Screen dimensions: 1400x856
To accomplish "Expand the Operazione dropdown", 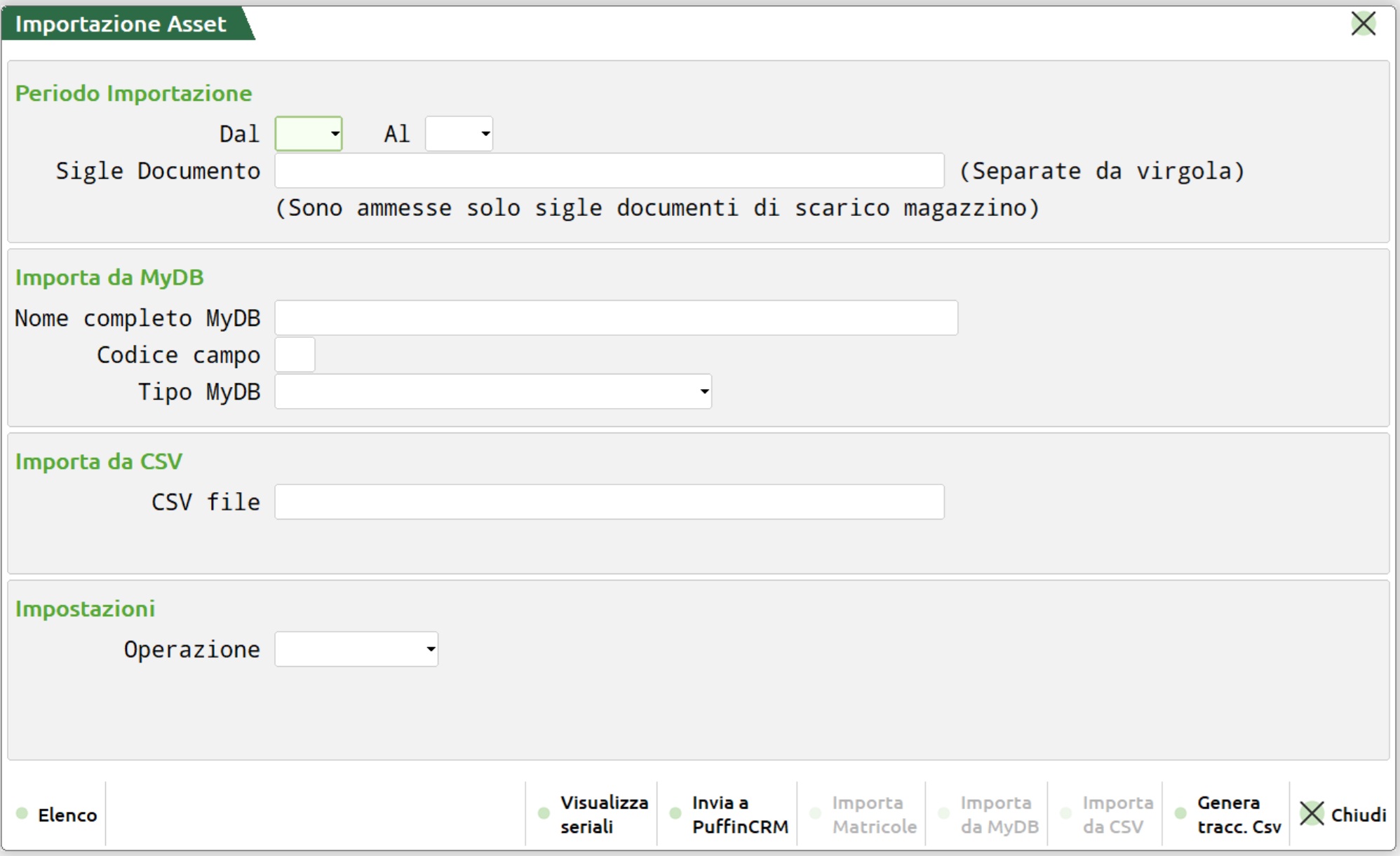I will 431,649.
